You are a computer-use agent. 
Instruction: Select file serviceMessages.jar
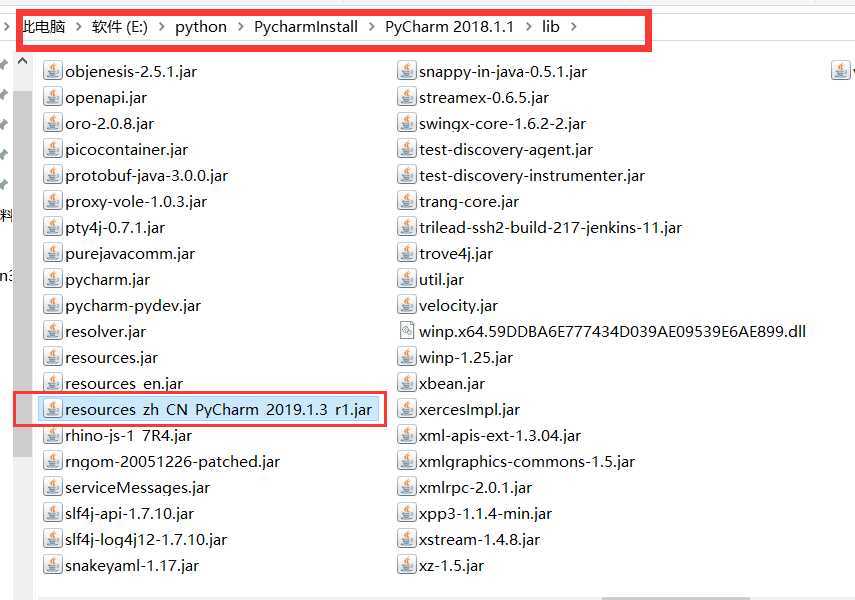(x=127, y=487)
